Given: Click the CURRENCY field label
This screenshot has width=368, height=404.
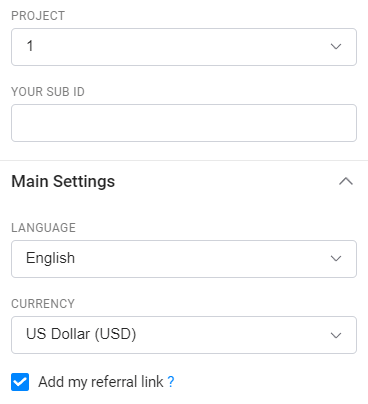Looking at the screenshot, I should click(x=43, y=304).
